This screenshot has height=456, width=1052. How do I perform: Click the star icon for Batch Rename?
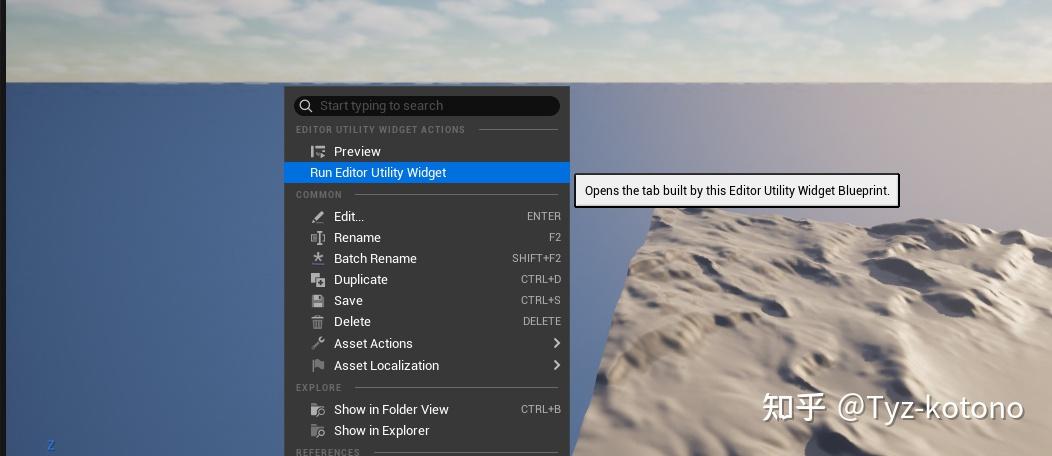(x=318, y=258)
